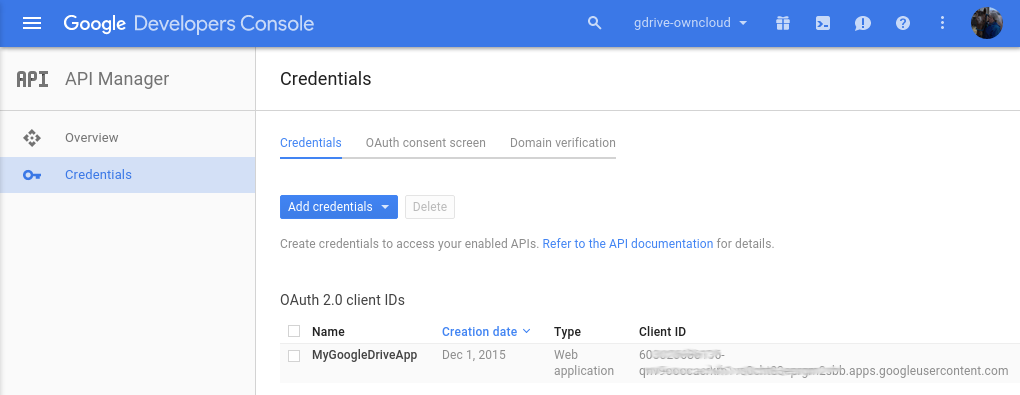This screenshot has width=1020, height=395.
Task: Click the disabled Delete button
Action: [430, 207]
